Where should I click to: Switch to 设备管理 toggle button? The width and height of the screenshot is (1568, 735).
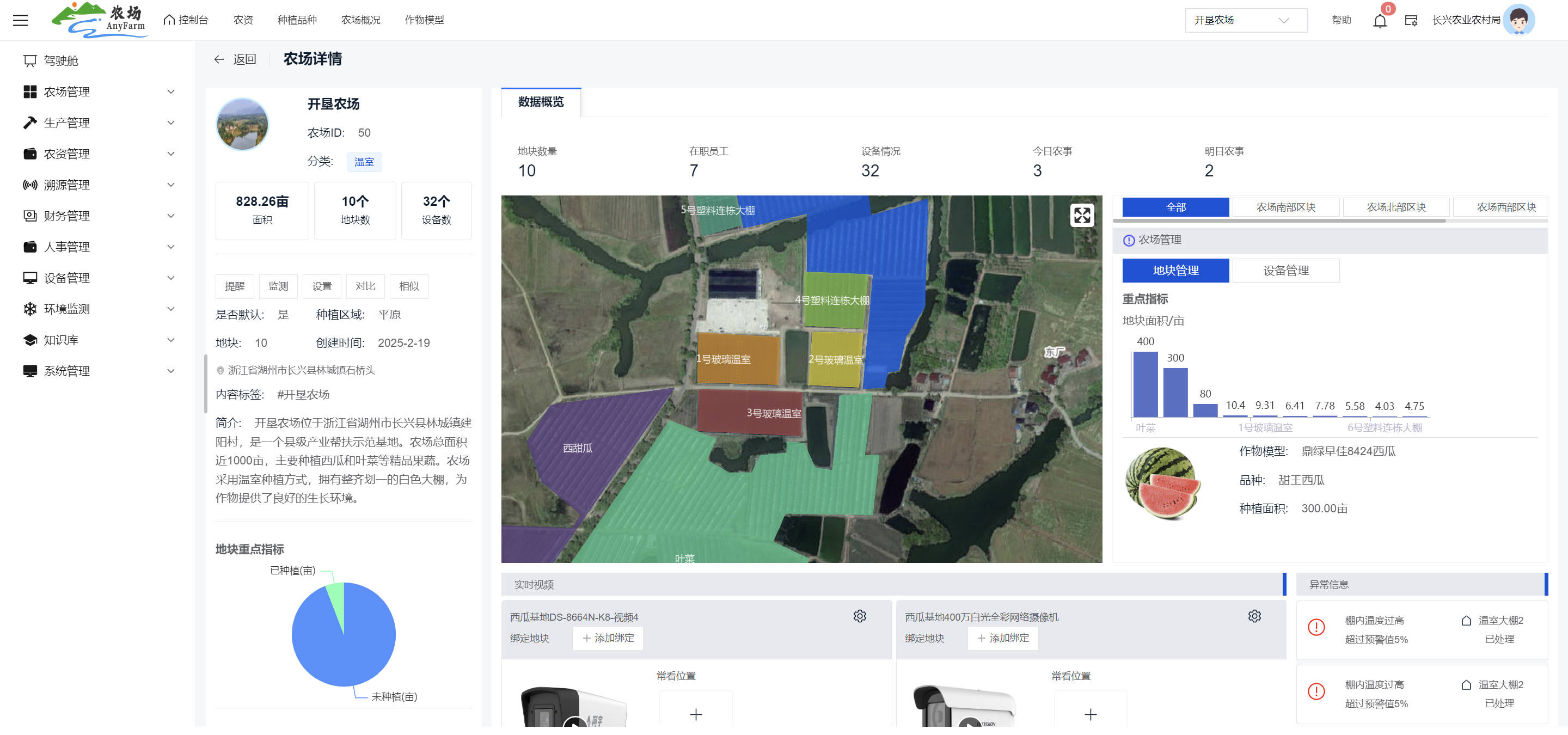click(x=1285, y=270)
